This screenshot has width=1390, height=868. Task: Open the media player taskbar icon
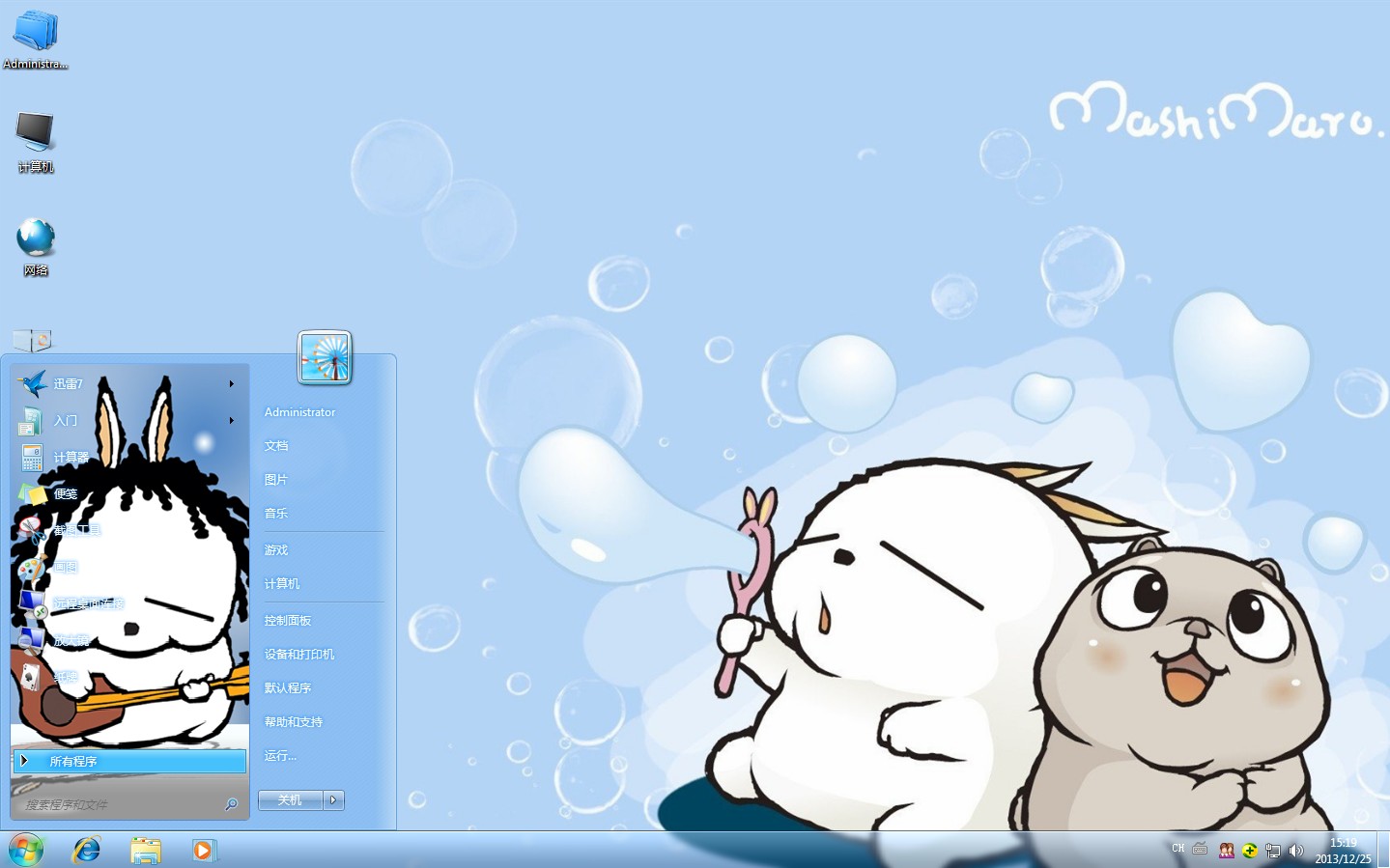[204, 850]
